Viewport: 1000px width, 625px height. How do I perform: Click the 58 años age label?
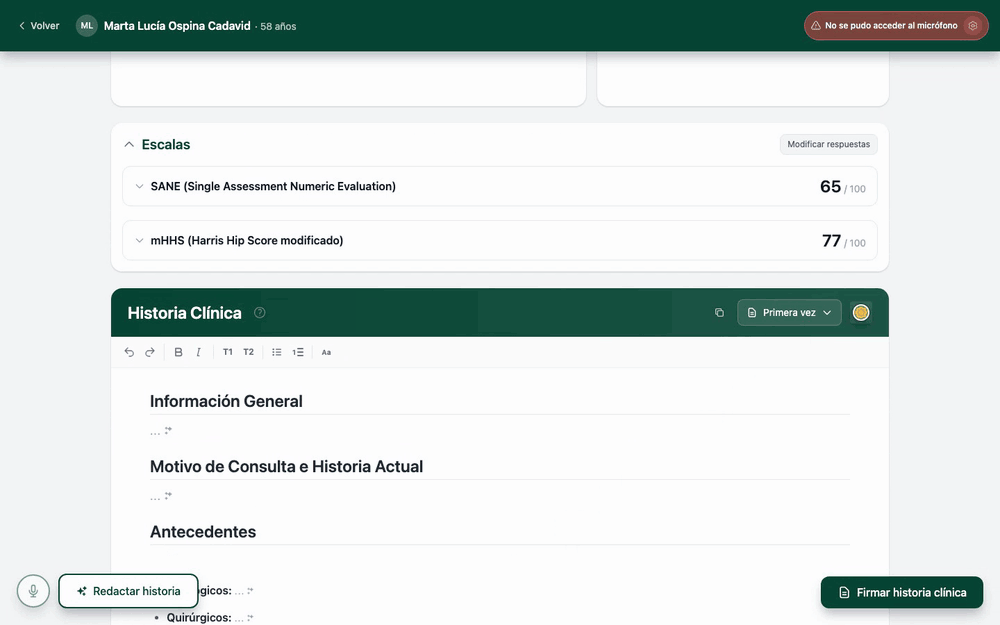[278, 27]
